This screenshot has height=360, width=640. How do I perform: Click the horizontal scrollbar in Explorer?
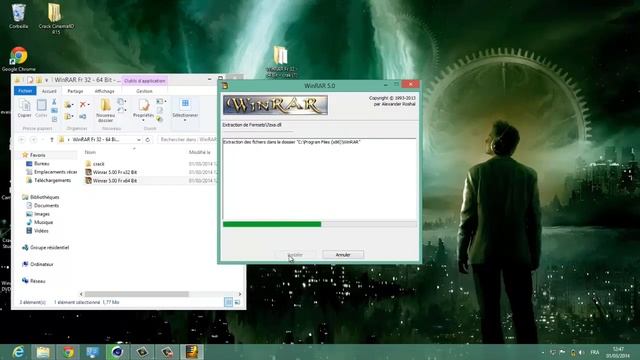pos(137,294)
